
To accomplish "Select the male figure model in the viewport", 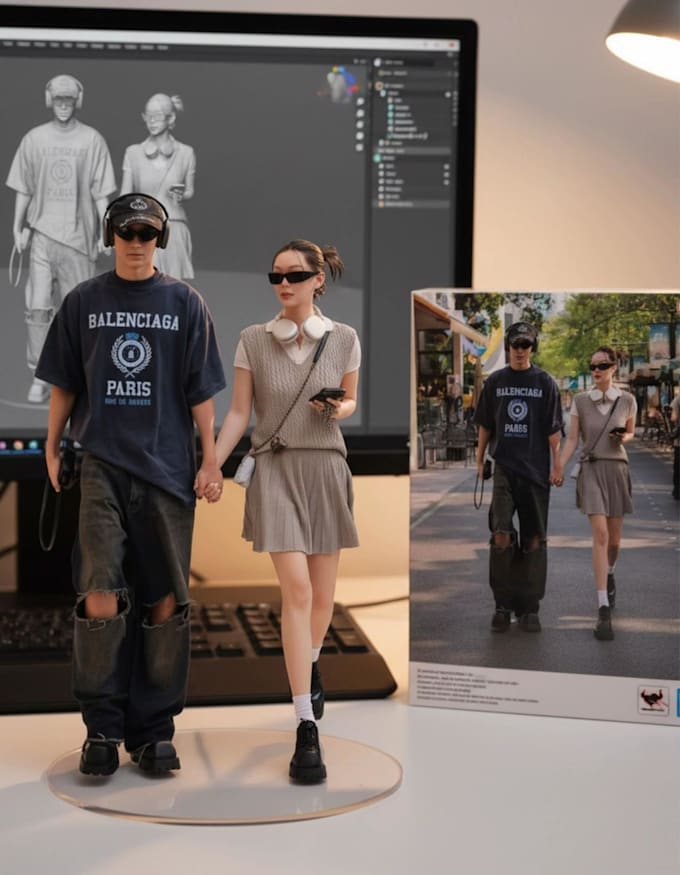I will 60,190.
